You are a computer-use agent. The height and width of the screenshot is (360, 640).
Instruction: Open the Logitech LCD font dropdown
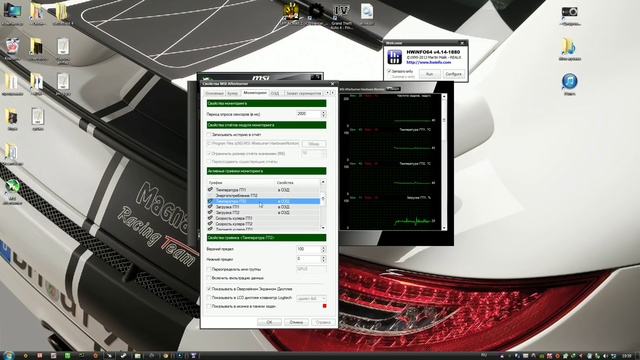(311, 298)
